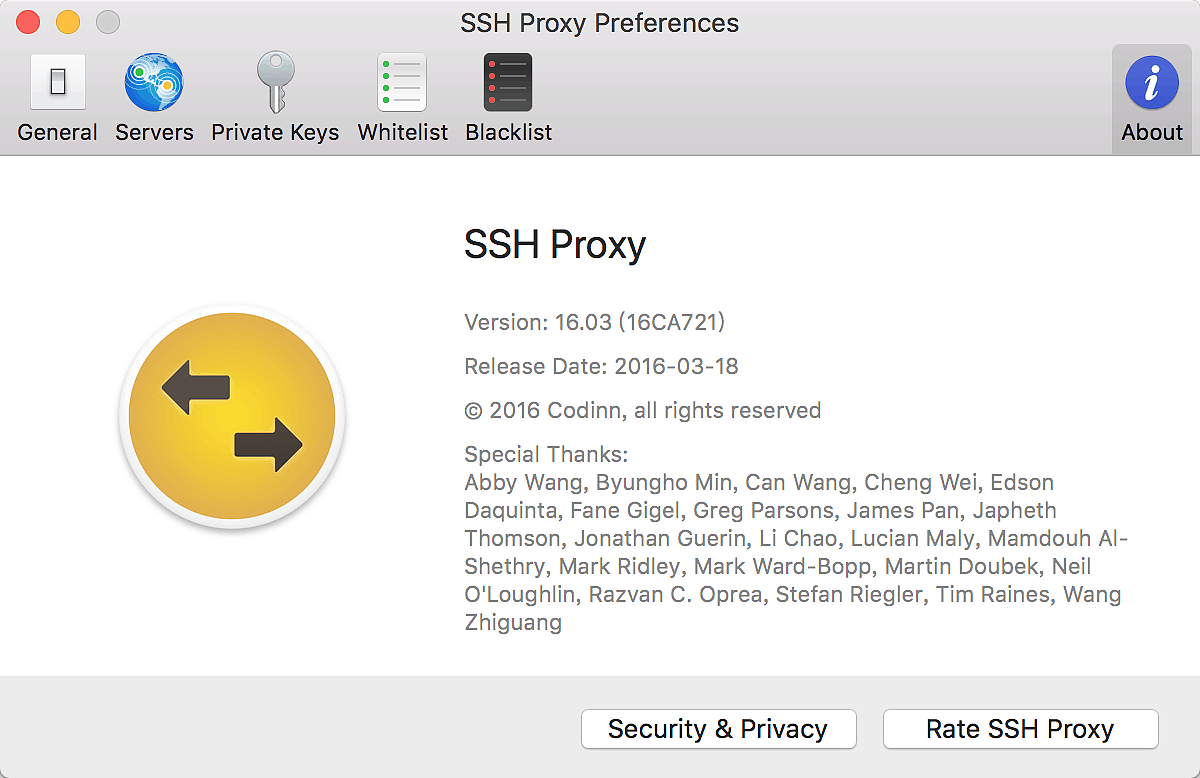1200x778 pixels.
Task: Select the About text label
Action: pyautogui.click(x=1152, y=132)
